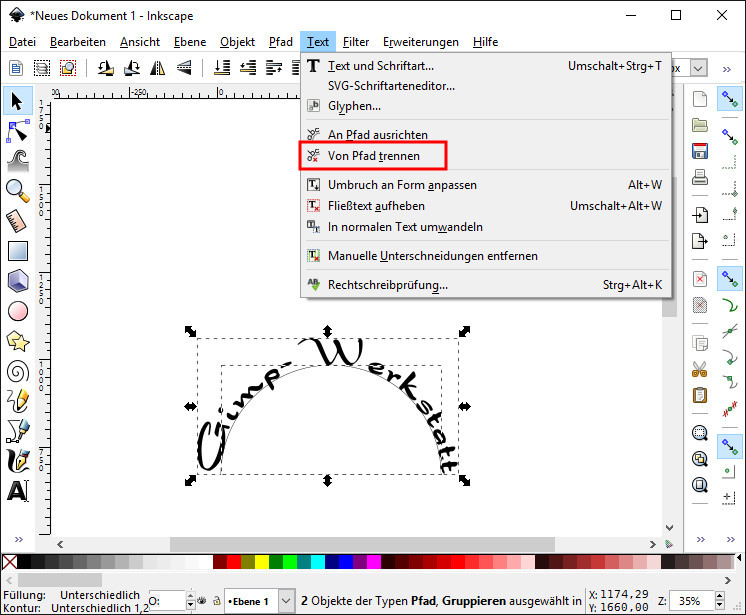This screenshot has height=615, width=746.
Task: Choose Rechtschreibprüfung menu entry
Action: (x=485, y=285)
